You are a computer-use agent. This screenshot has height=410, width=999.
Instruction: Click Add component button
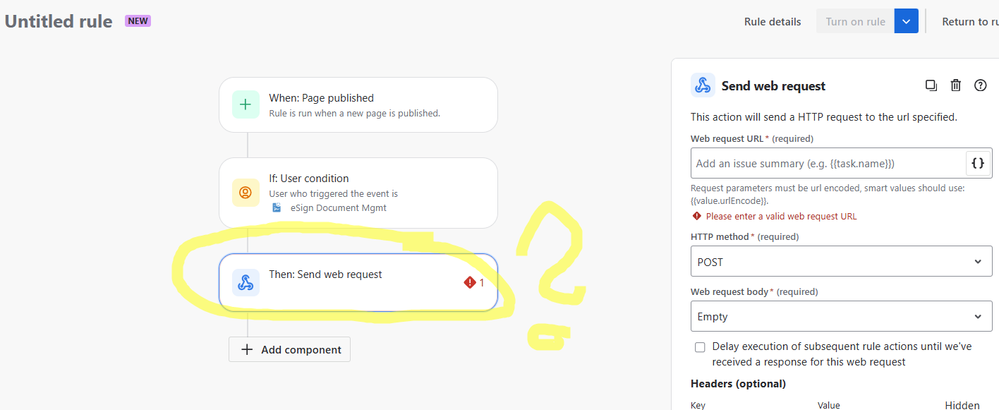click(290, 350)
